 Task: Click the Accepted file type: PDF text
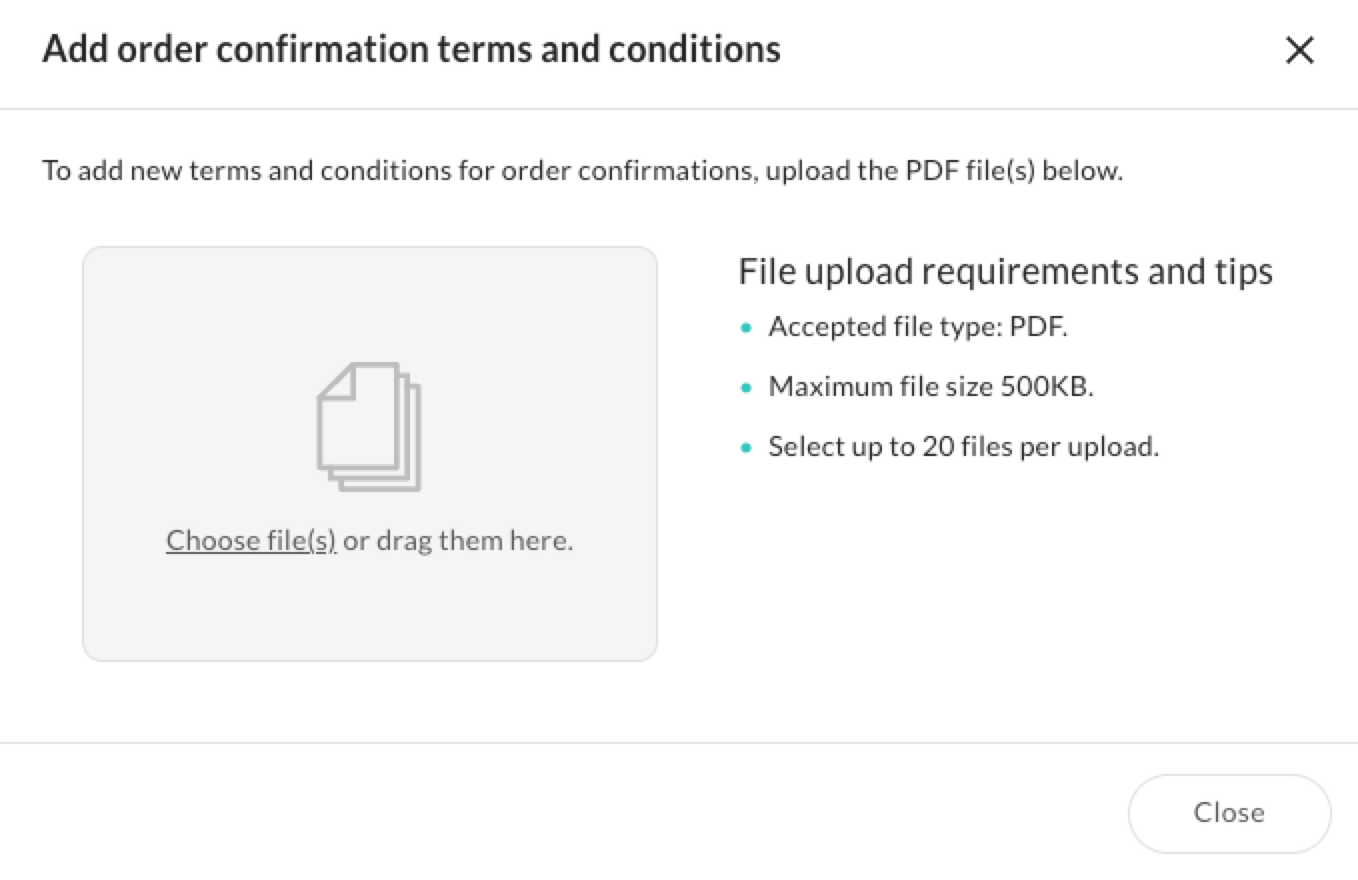[917, 326]
